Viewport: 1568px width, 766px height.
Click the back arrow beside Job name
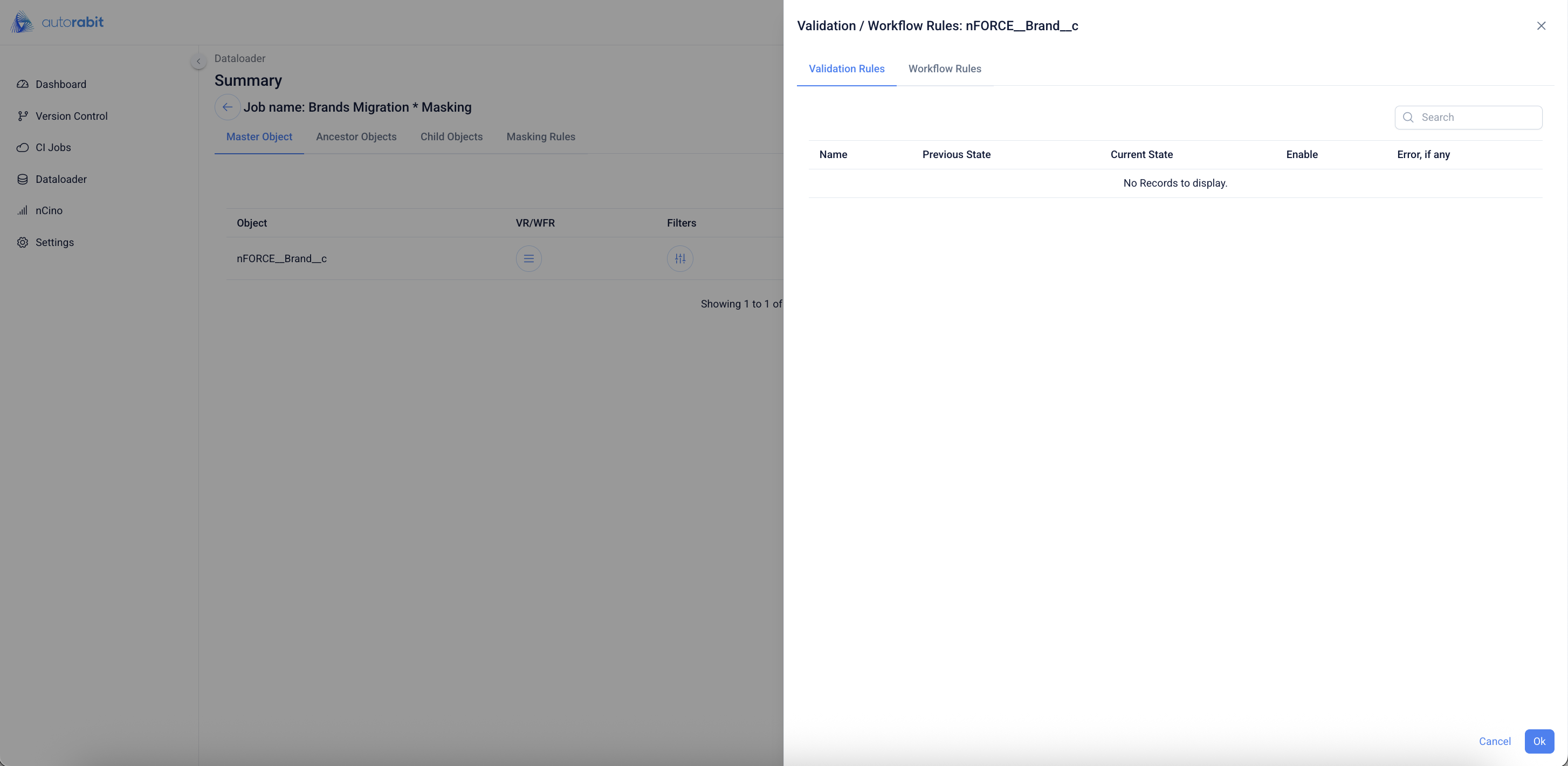click(227, 107)
